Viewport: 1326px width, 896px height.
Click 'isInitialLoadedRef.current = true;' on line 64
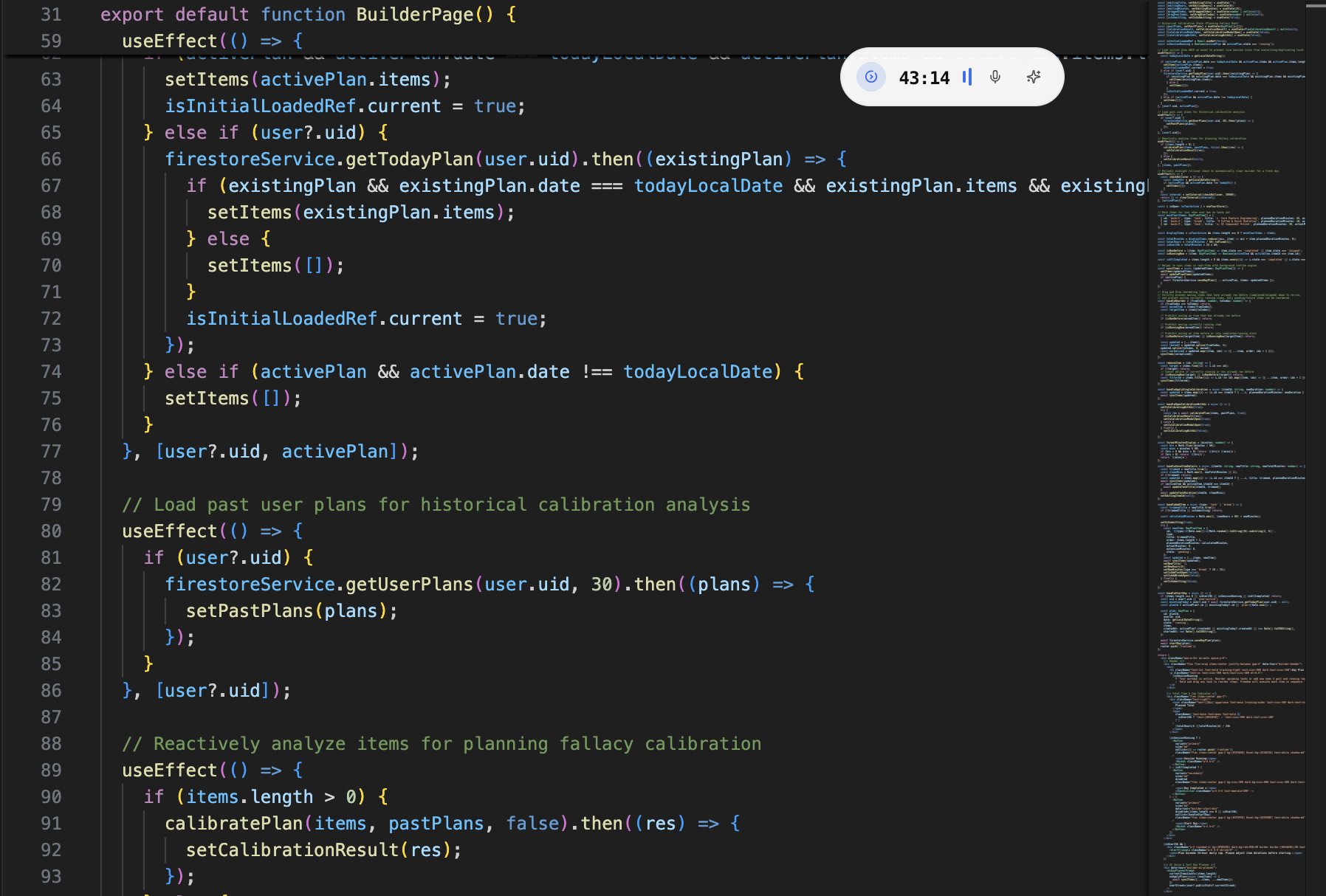[x=346, y=106]
